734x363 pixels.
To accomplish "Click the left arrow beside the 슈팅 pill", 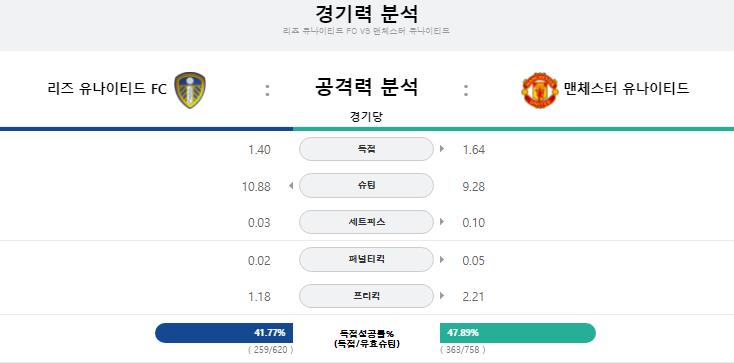I will (x=291, y=186).
